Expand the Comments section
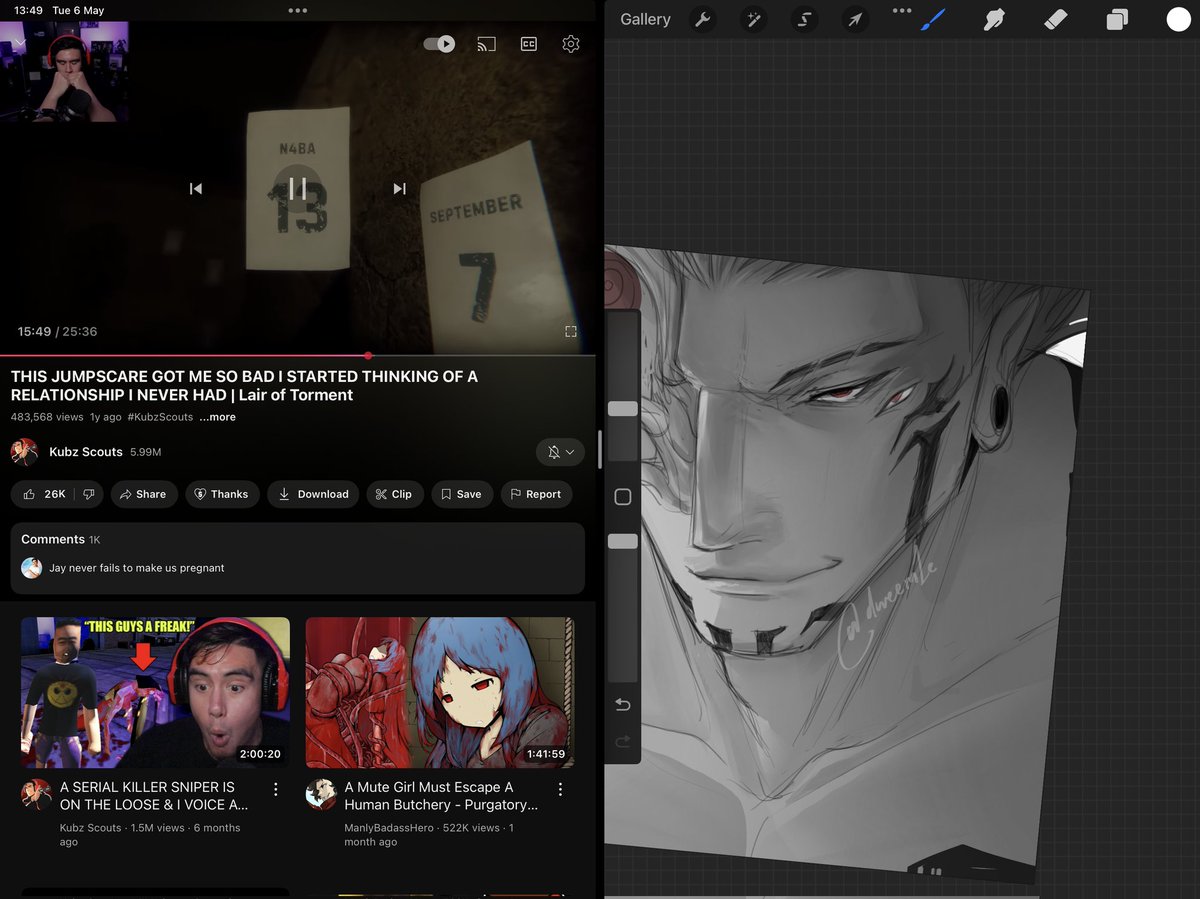This screenshot has width=1200, height=899. [298, 558]
